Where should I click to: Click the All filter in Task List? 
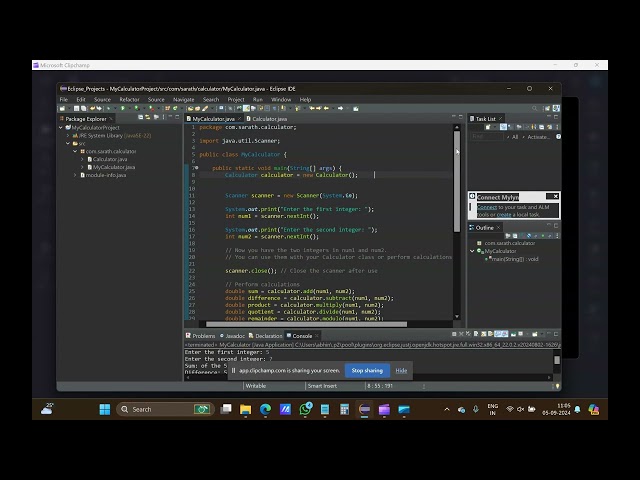coord(515,137)
